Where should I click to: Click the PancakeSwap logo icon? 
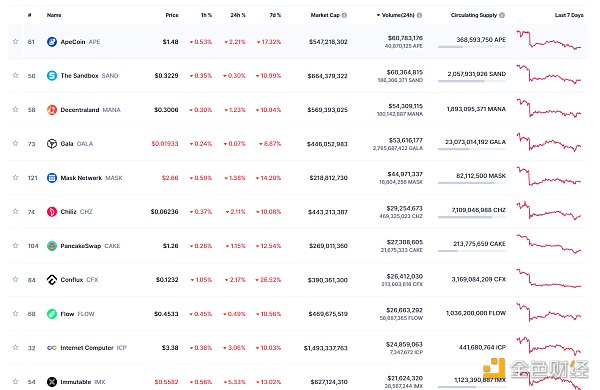(x=52, y=246)
